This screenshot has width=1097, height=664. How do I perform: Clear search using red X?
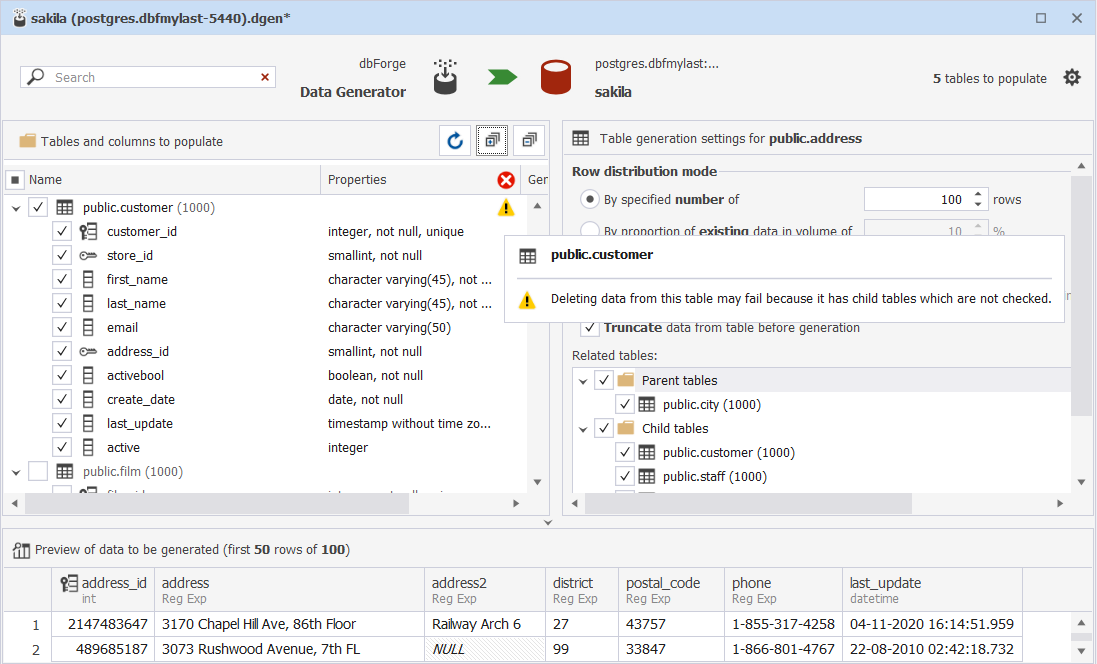(265, 77)
